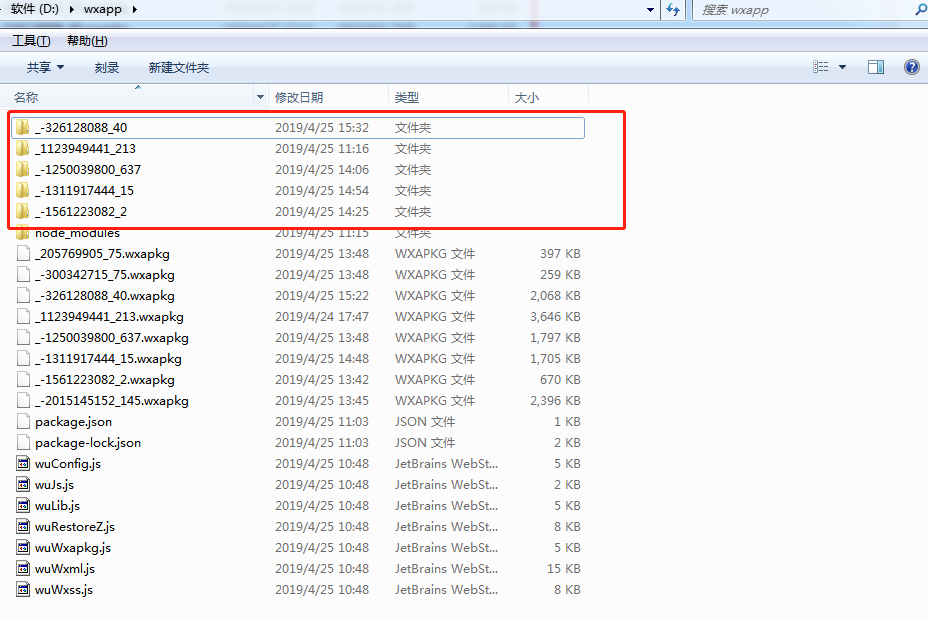928x618 pixels.
Task: Select file icon of _-300342715_75.wxapkg
Action: [23, 275]
